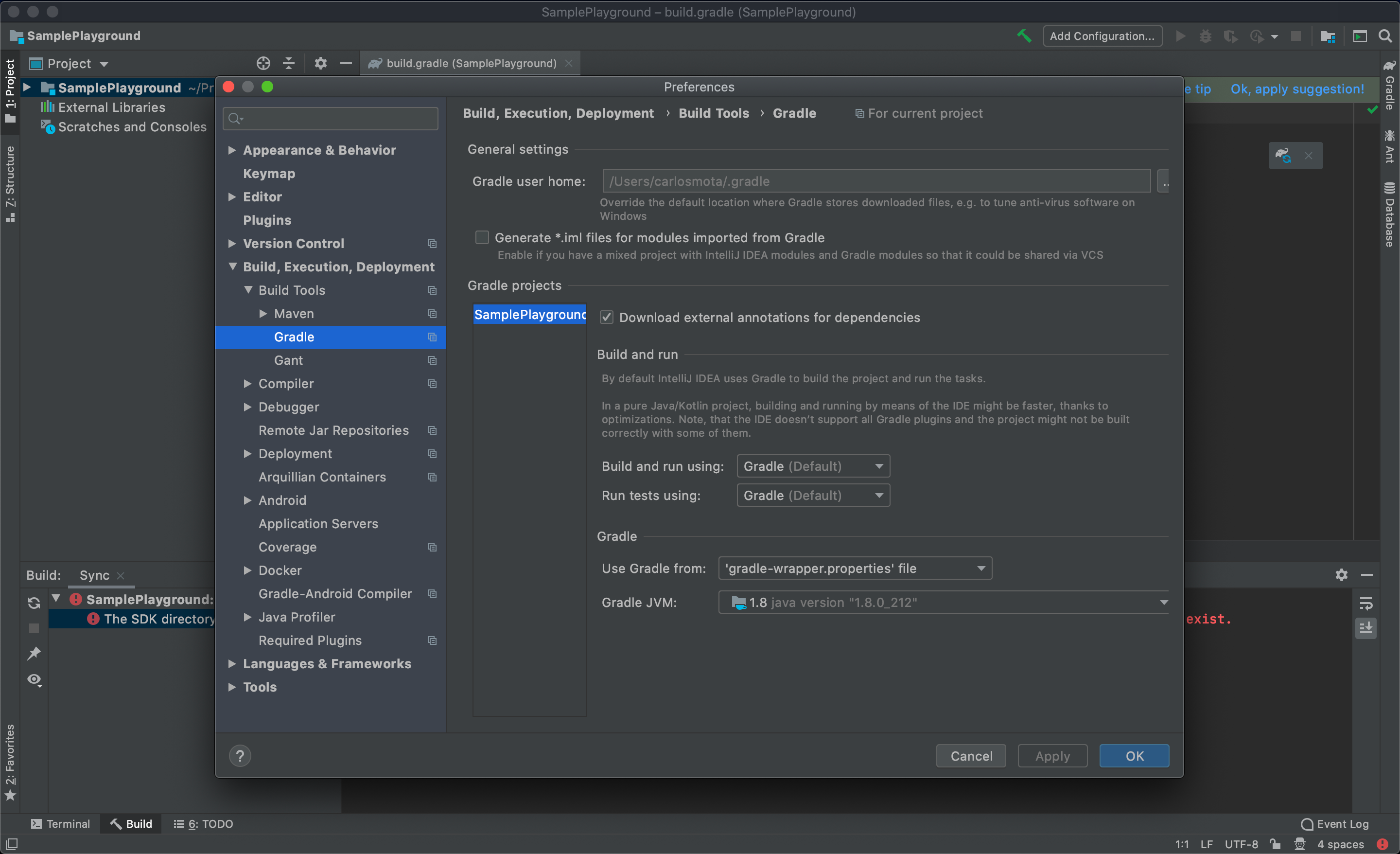Screen dimensions: 1400x854
Task: Click the pin tab icon in Build panel
Action: [34, 653]
